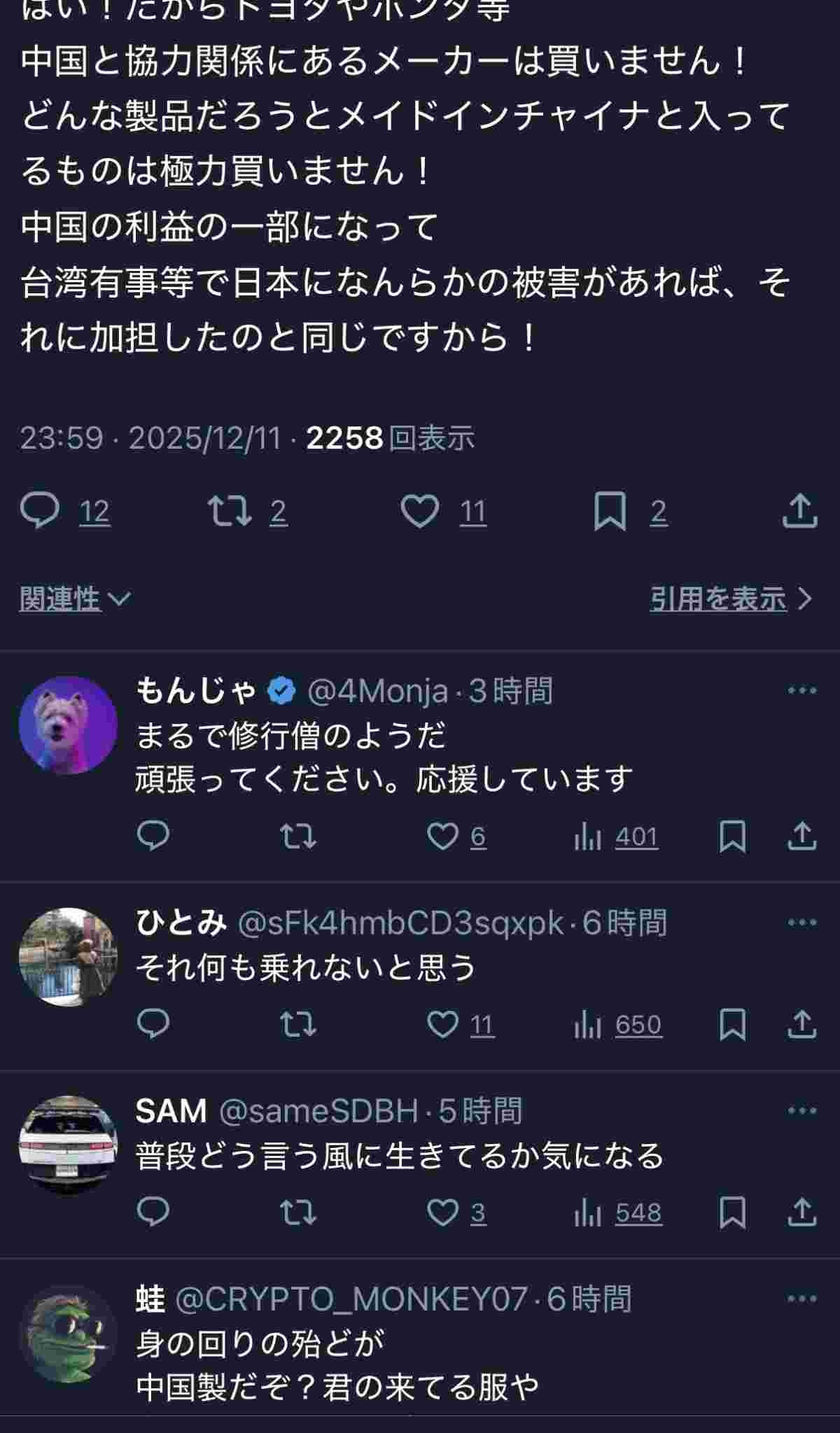View analytics of ひとみ reply showing 650
The height and width of the screenshot is (1433, 840).
click(617, 1025)
